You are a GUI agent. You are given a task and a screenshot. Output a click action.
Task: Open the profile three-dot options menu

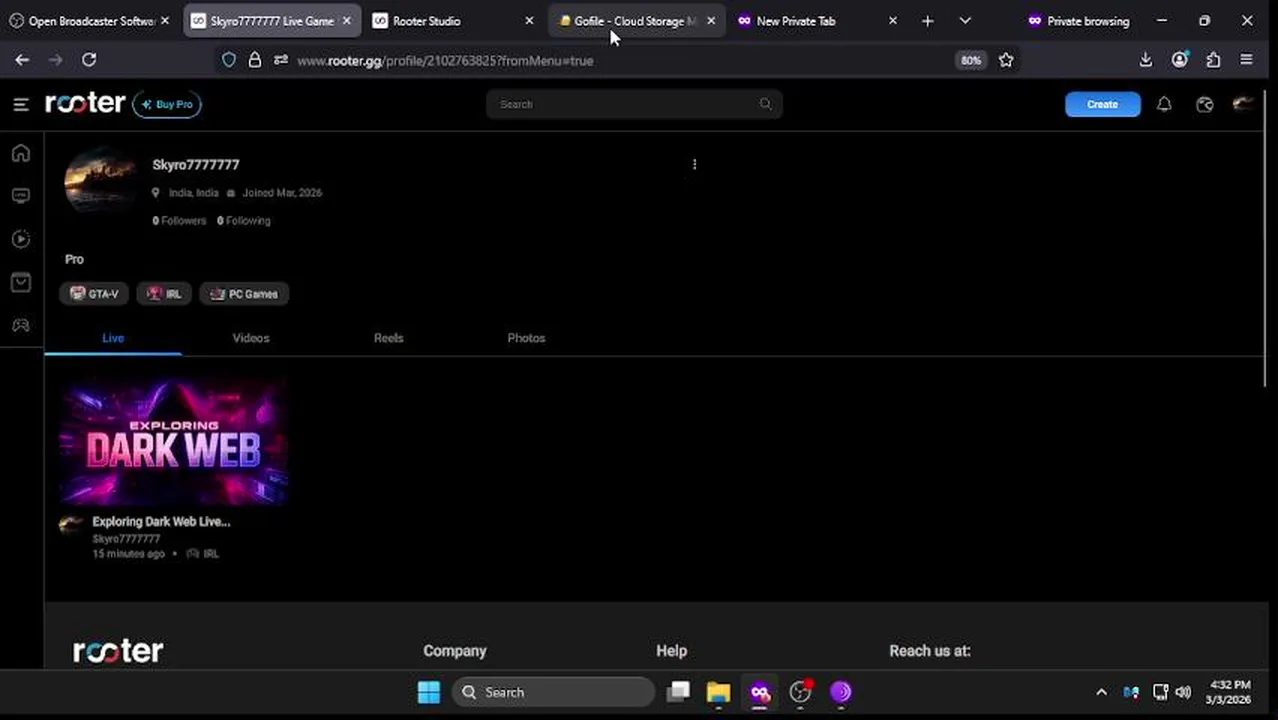click(x=694, y=164)
